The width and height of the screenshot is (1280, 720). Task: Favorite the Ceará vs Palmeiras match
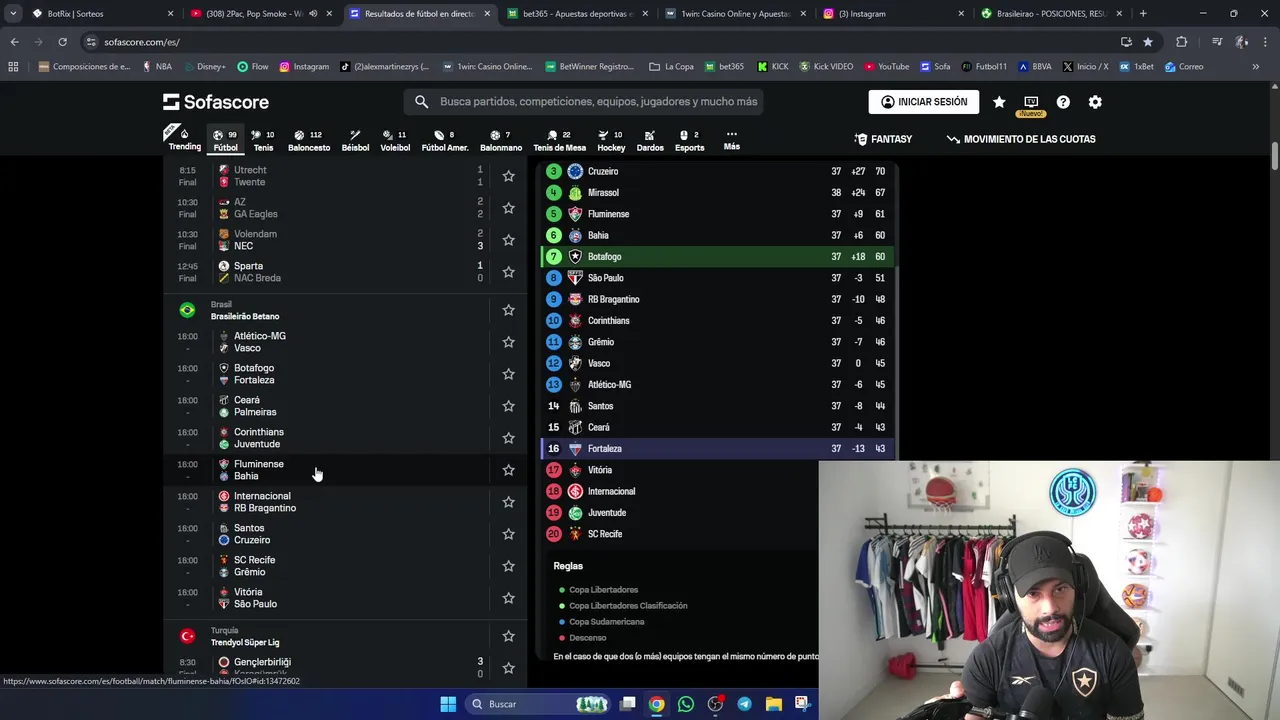click(x=508, y=406)
